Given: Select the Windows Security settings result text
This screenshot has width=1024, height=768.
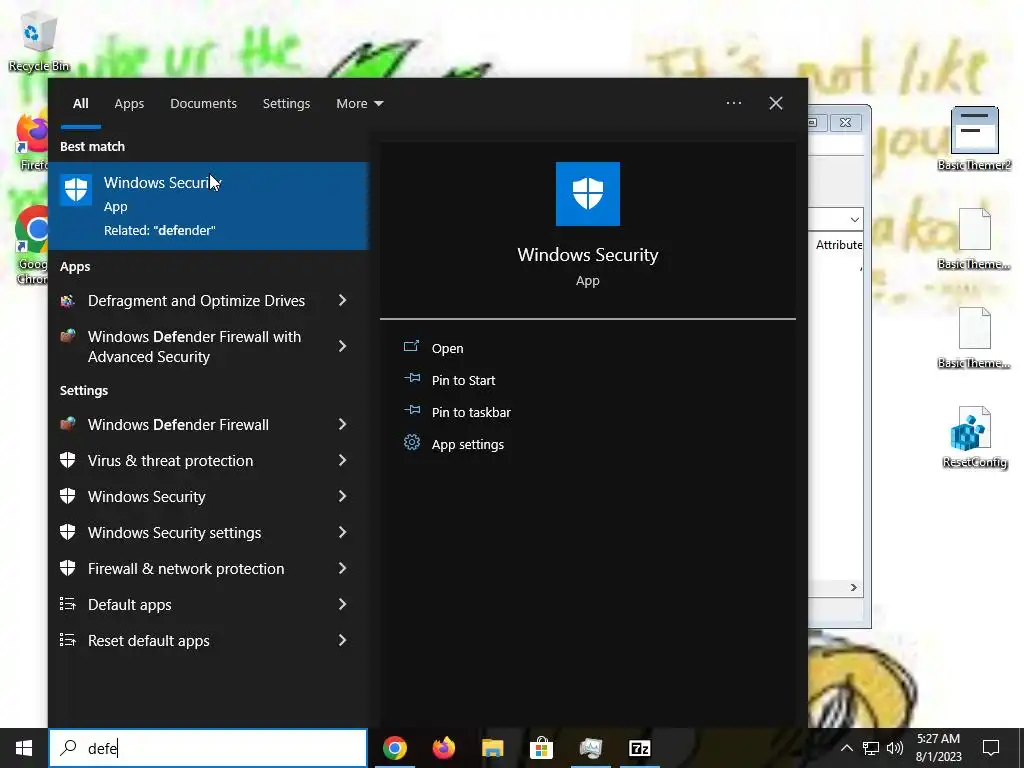Looking at the screenshot, I should click(174, 532).
